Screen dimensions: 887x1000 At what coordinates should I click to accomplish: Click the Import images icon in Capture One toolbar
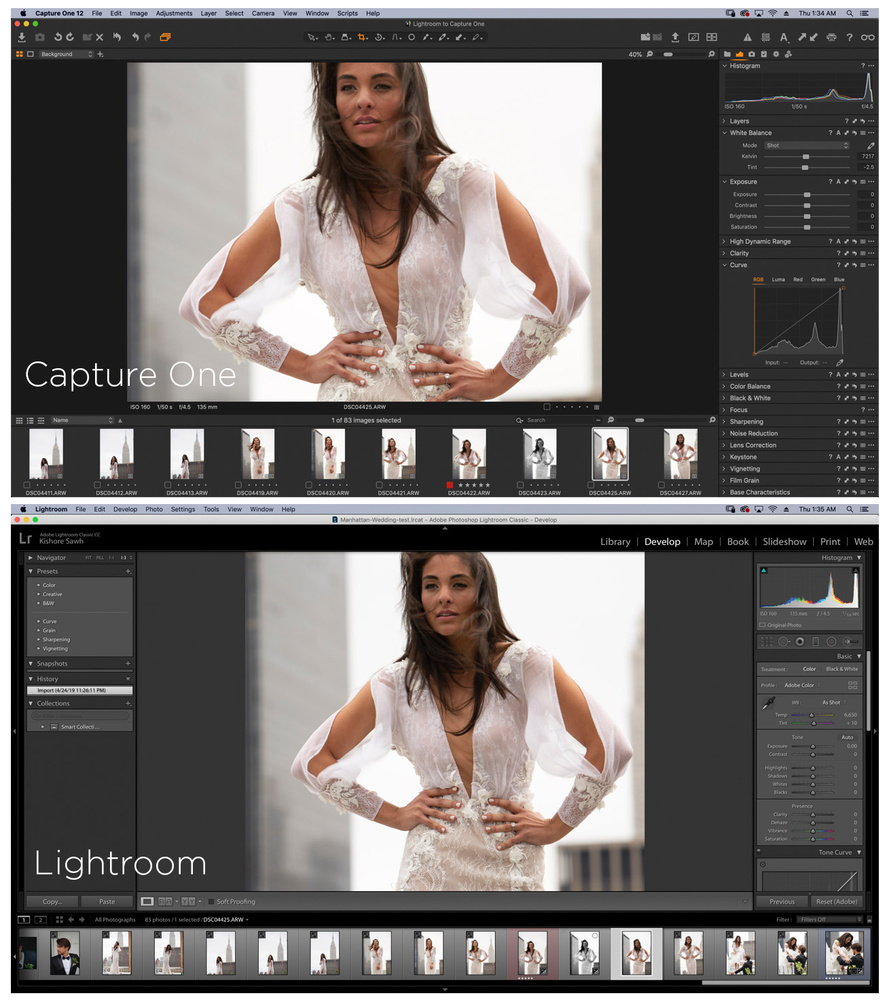point(22,38)
